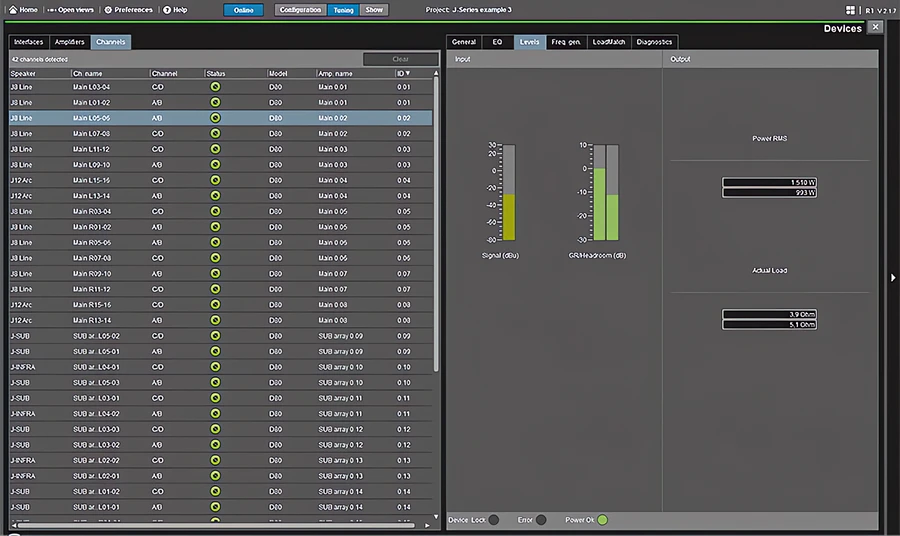Viewport: 900px width, 536px height.
Task: Expand the right side panel arrow
Action: pyautogui.click(x=893, y=278)
